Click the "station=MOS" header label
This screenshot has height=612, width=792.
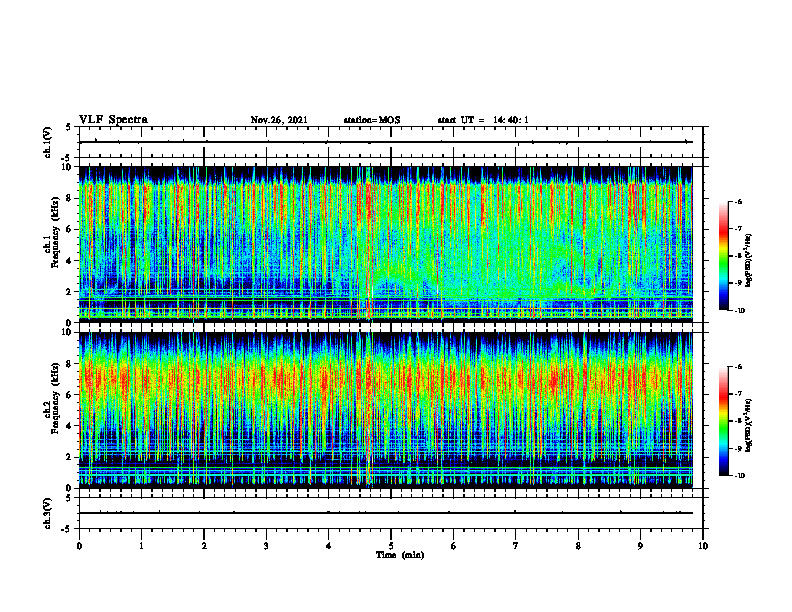372,120
